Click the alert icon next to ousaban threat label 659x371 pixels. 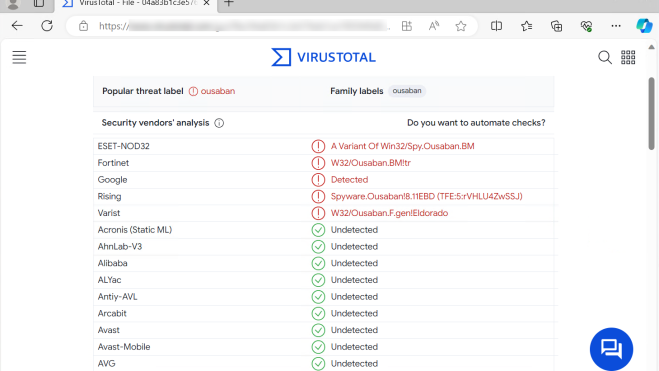pyautogui.click(x=193, y=91)
